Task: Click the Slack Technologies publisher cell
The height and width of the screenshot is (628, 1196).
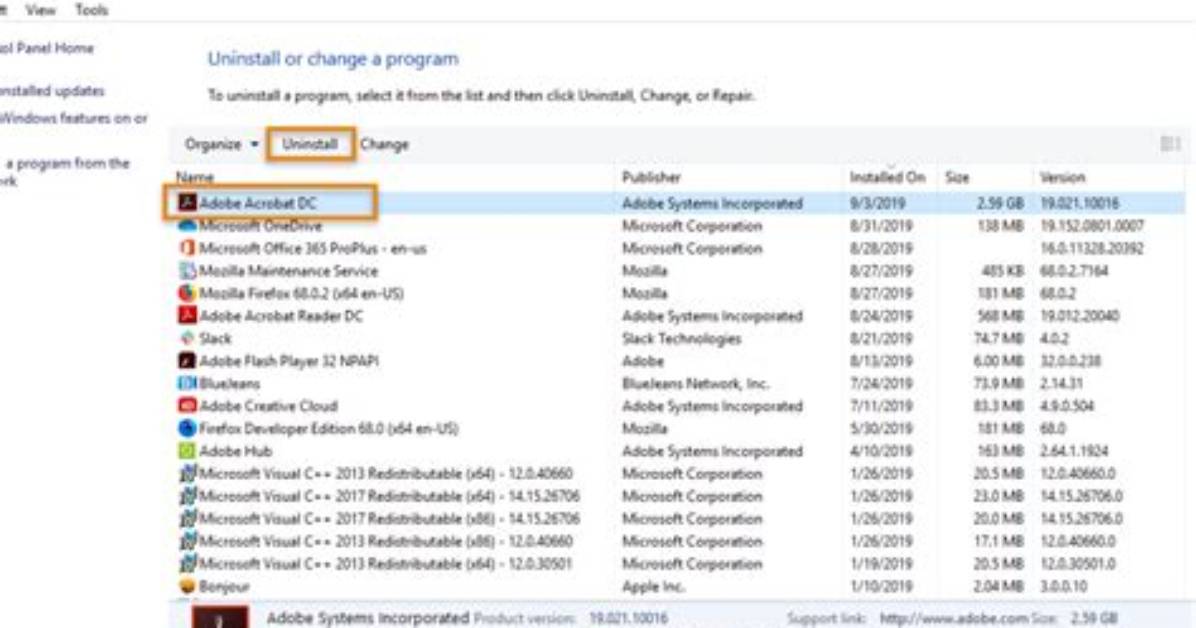Action: (681, 338)
